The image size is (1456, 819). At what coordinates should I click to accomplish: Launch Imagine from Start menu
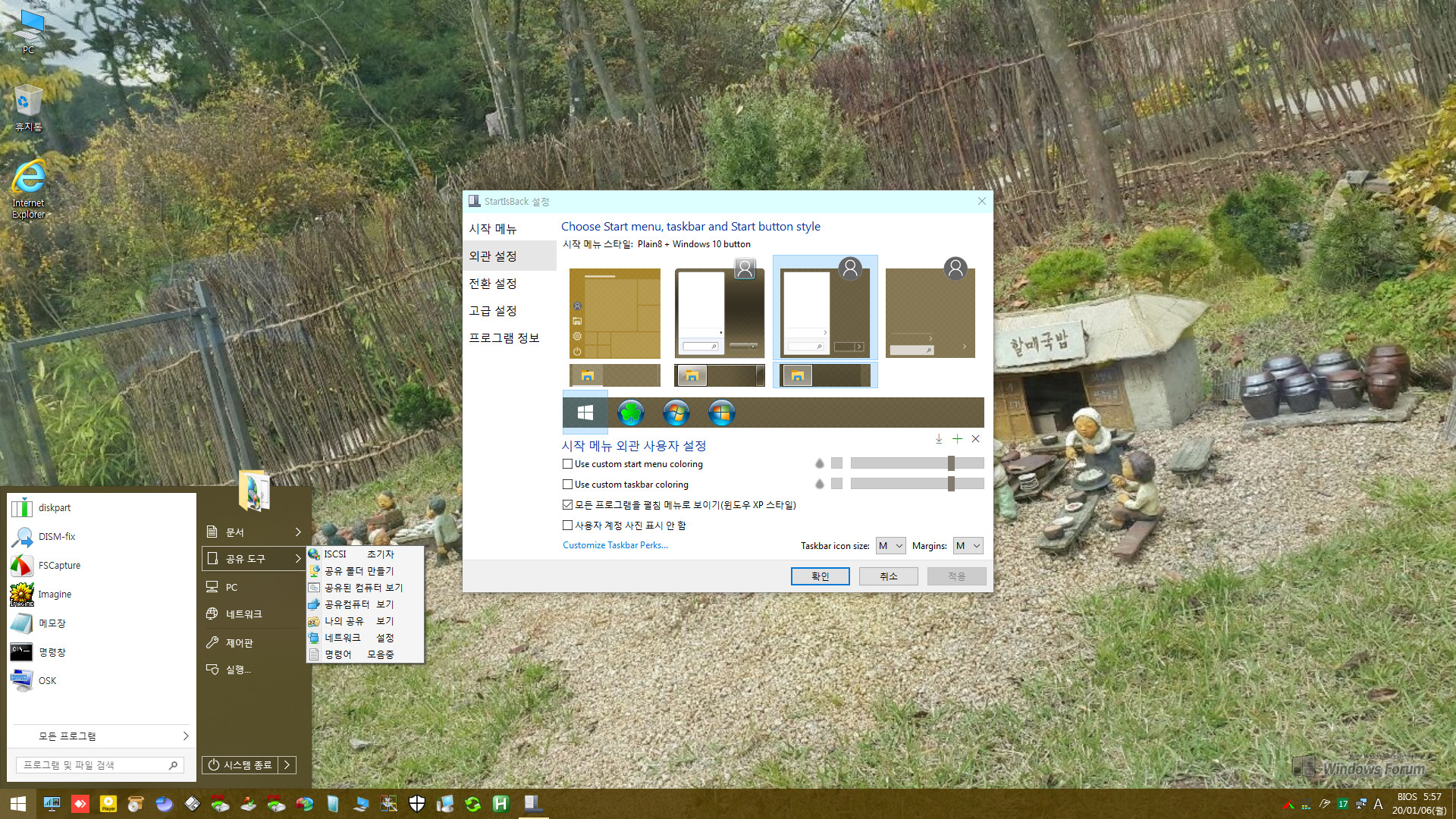pos(102,594)
